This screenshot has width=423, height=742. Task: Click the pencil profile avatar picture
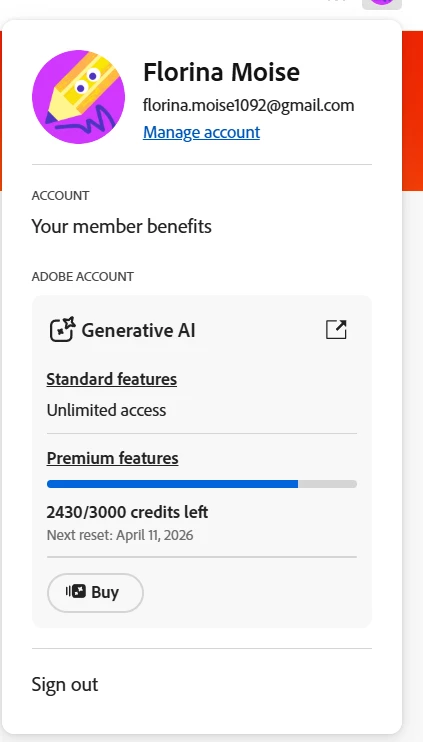(79, 97)
